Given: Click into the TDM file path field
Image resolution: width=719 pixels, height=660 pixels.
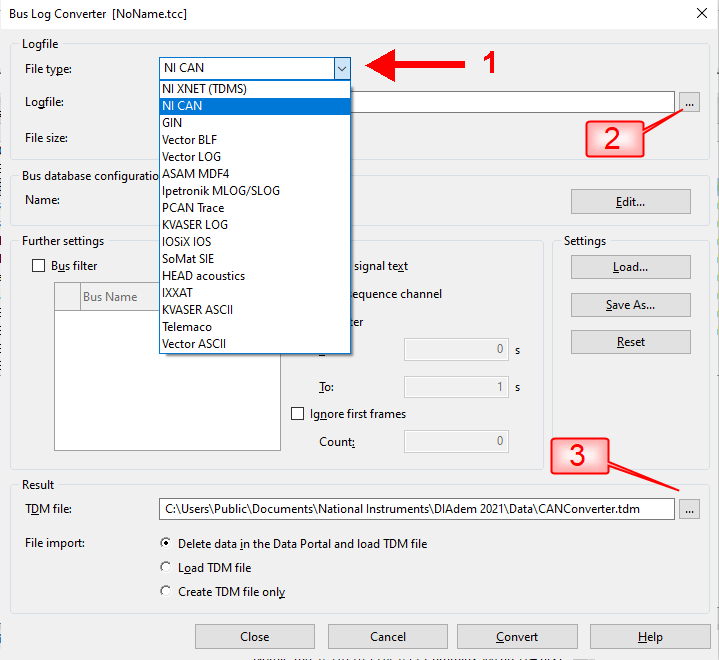Looking at the screenshot, I should coord(415,509).
